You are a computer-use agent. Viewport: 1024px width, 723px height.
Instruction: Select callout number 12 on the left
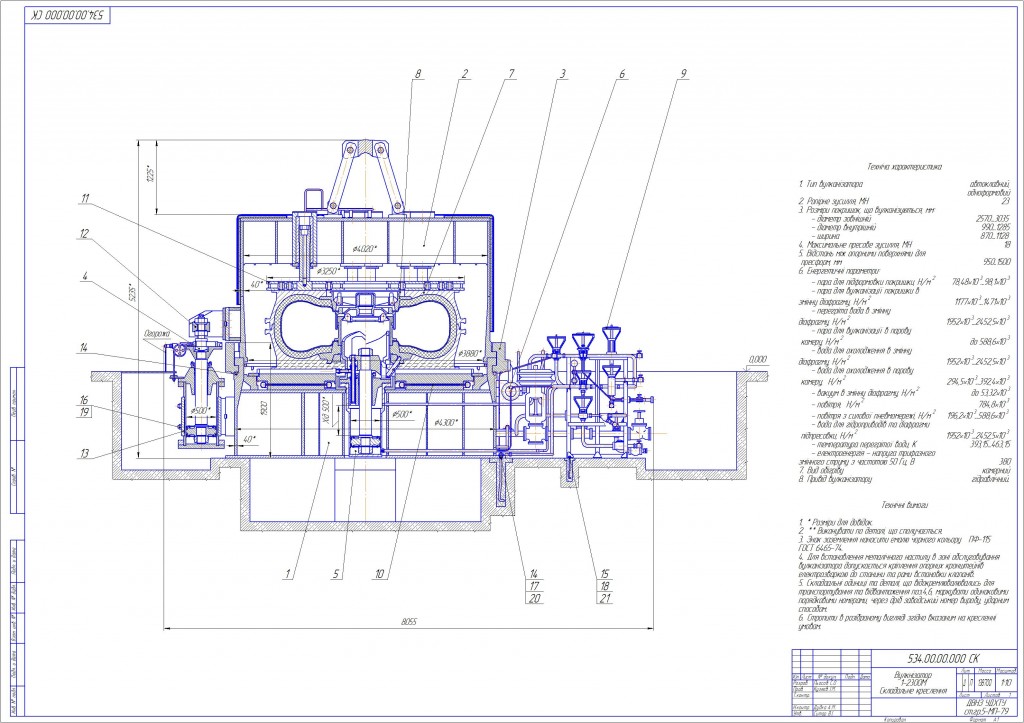(x=85, y=233)
